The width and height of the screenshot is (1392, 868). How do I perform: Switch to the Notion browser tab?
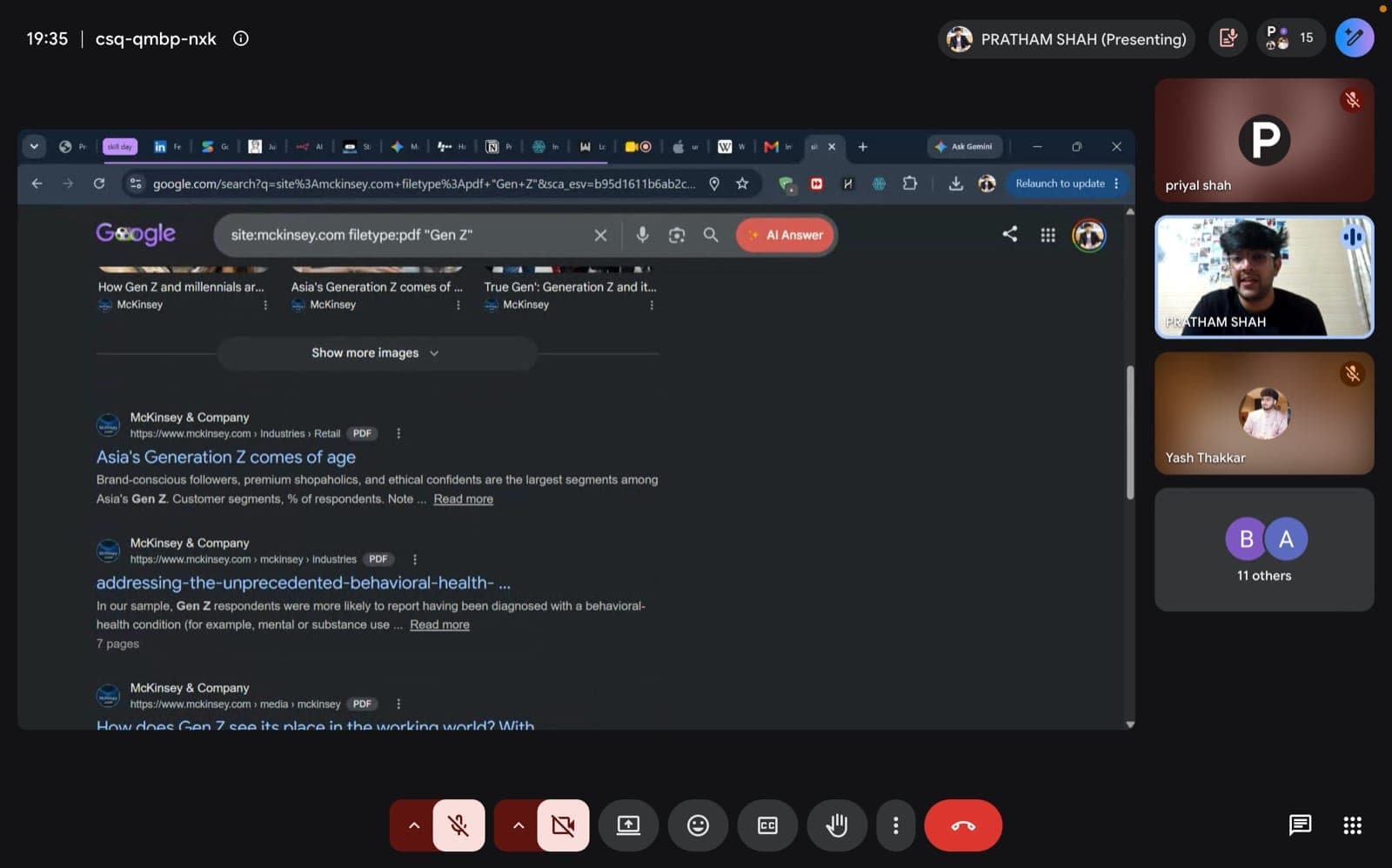[x=499, y=147]
